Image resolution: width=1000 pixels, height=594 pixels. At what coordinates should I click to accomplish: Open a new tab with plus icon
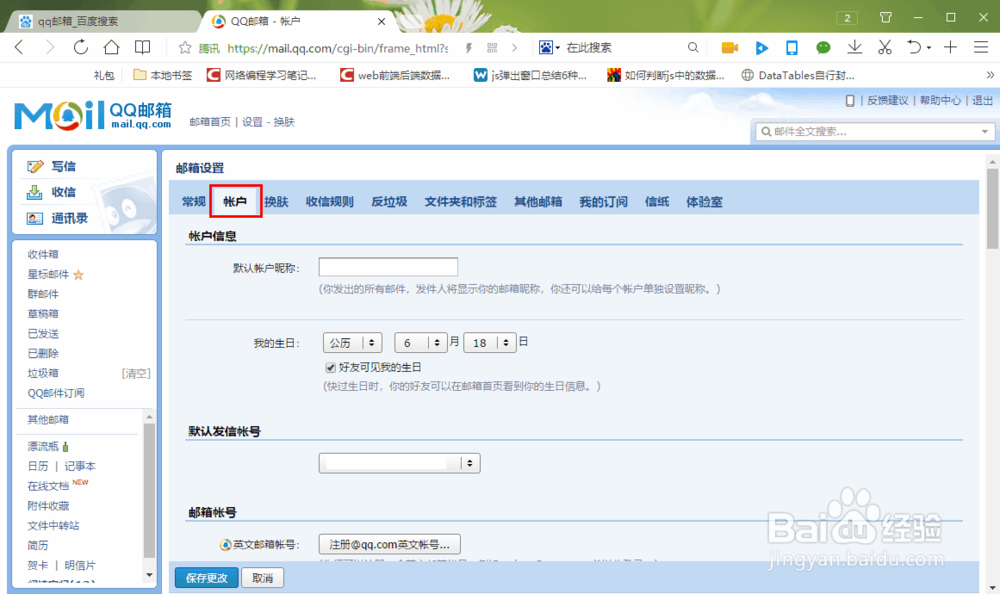(x=950, y=47)
